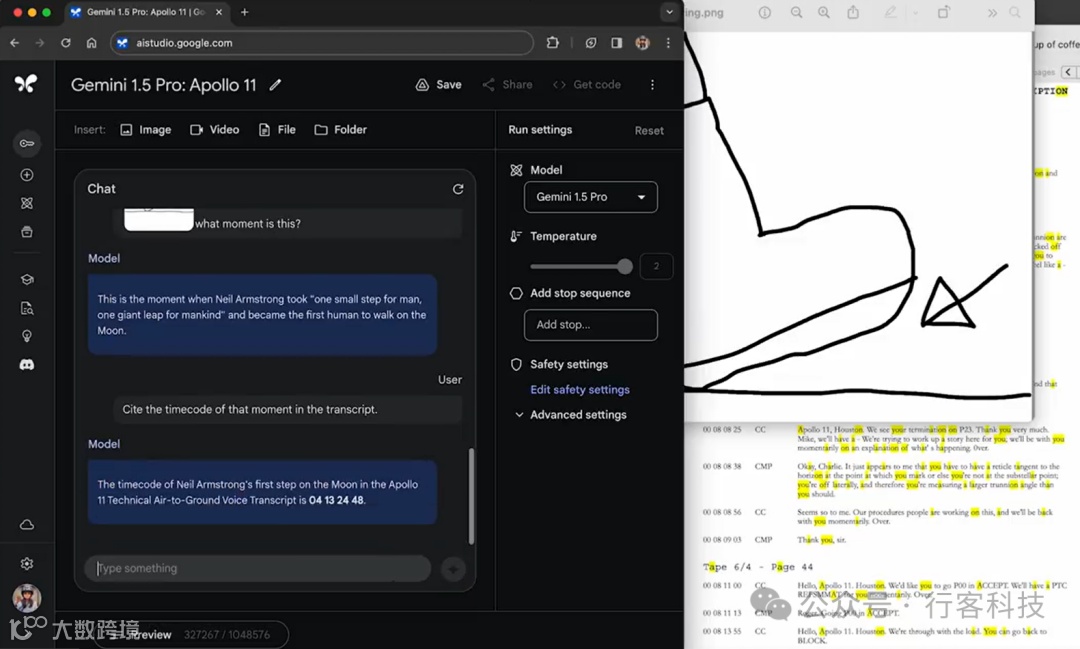The image size is (1080, 649).
Task: Open the settings gear in sidebar
Action: (27, 564)
